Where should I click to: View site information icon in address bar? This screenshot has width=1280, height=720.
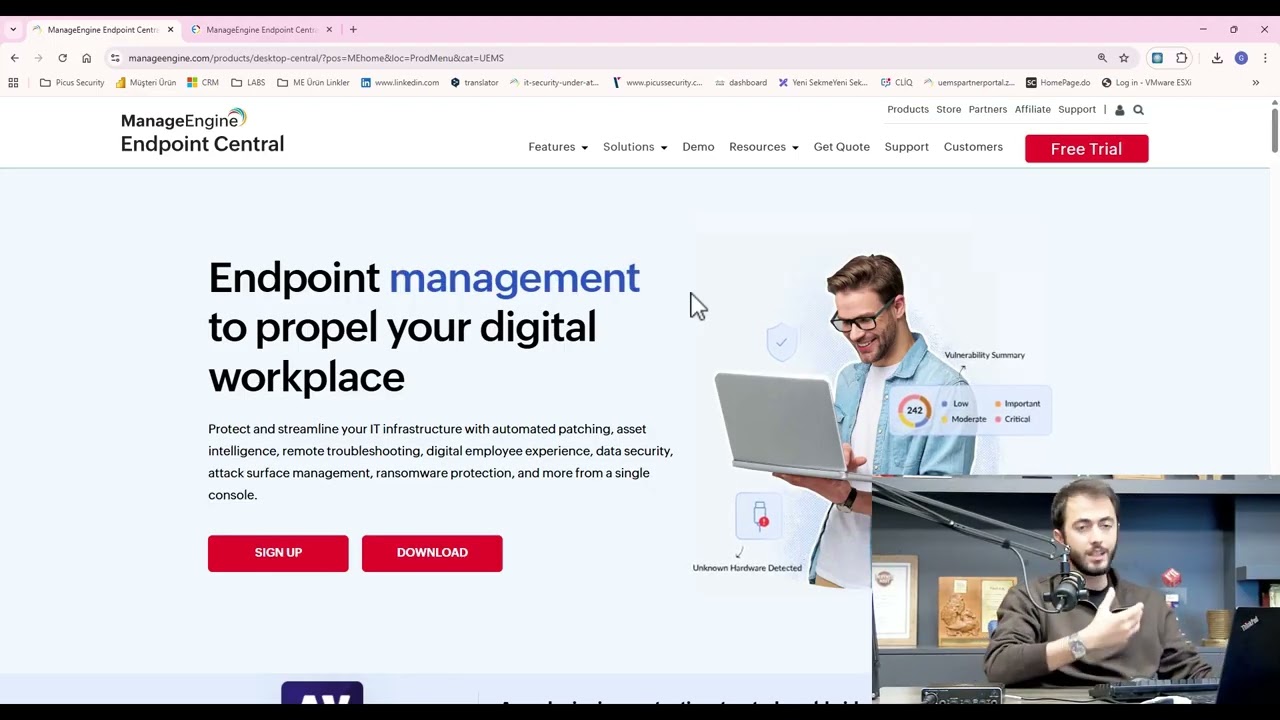[115, 58]
